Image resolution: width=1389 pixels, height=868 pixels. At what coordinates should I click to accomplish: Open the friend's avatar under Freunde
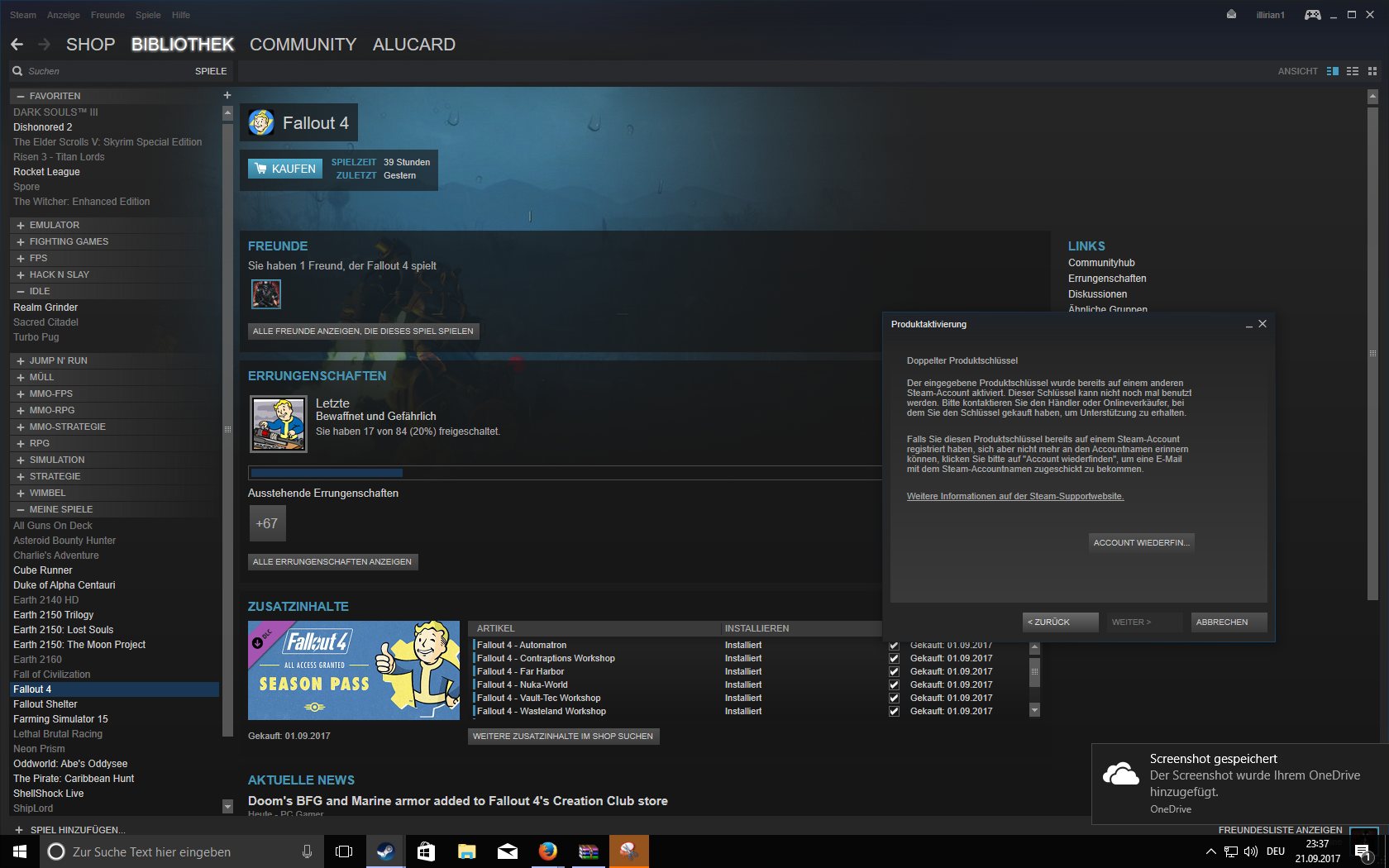(x=266, y=293)
